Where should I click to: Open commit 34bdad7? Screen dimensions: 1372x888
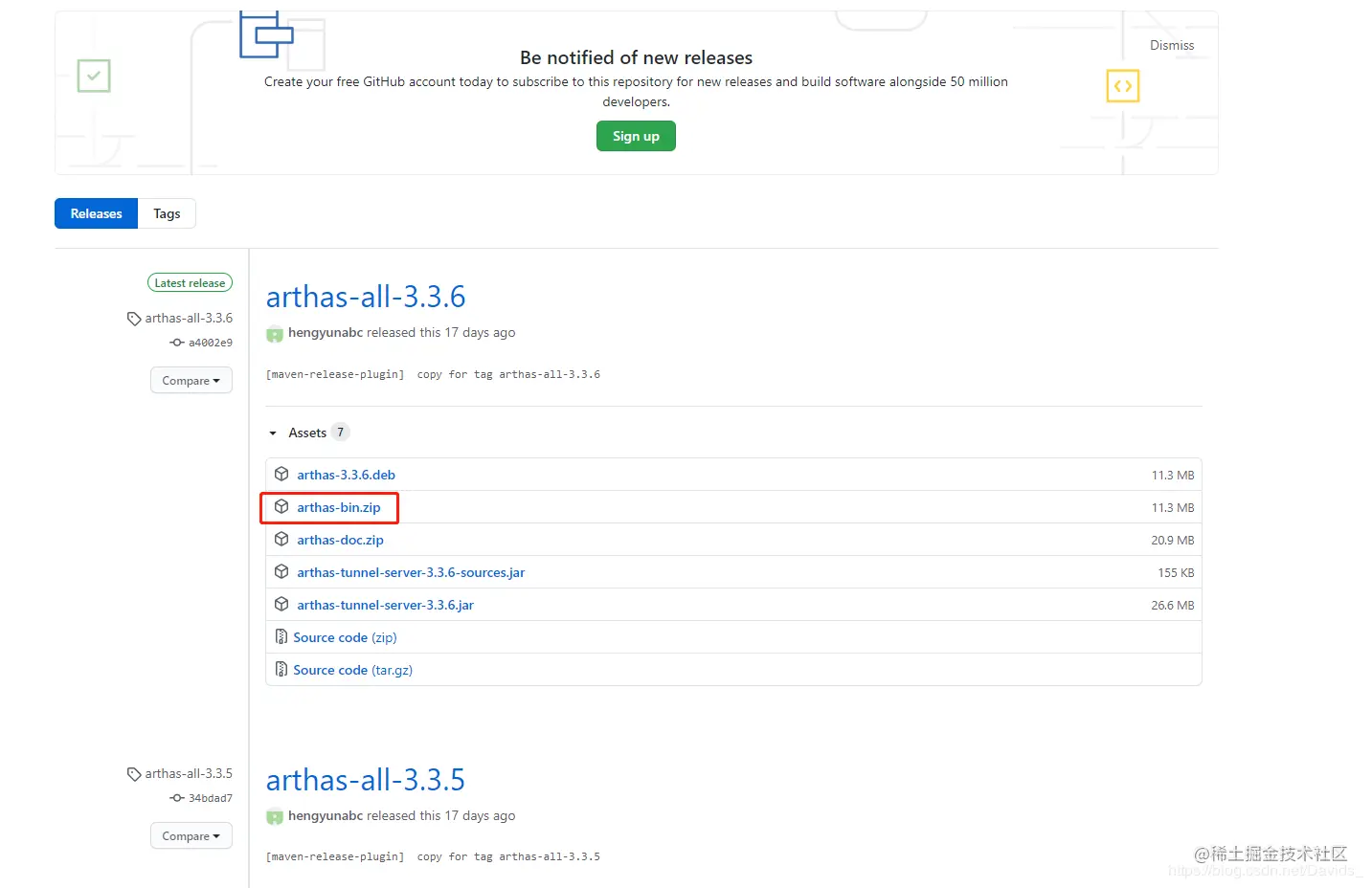point(211,798)
